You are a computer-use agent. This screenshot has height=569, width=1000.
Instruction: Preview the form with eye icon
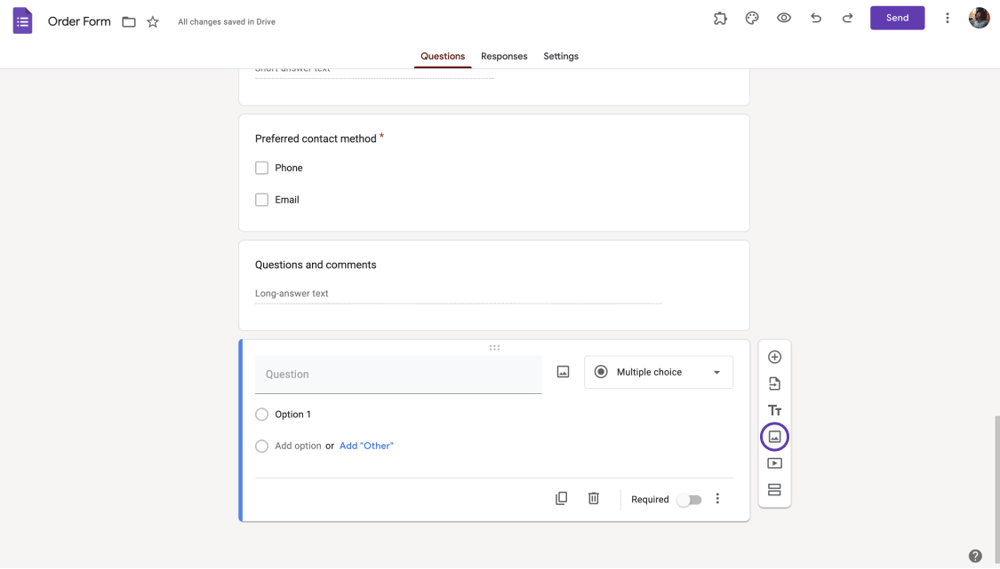point(784,18)
